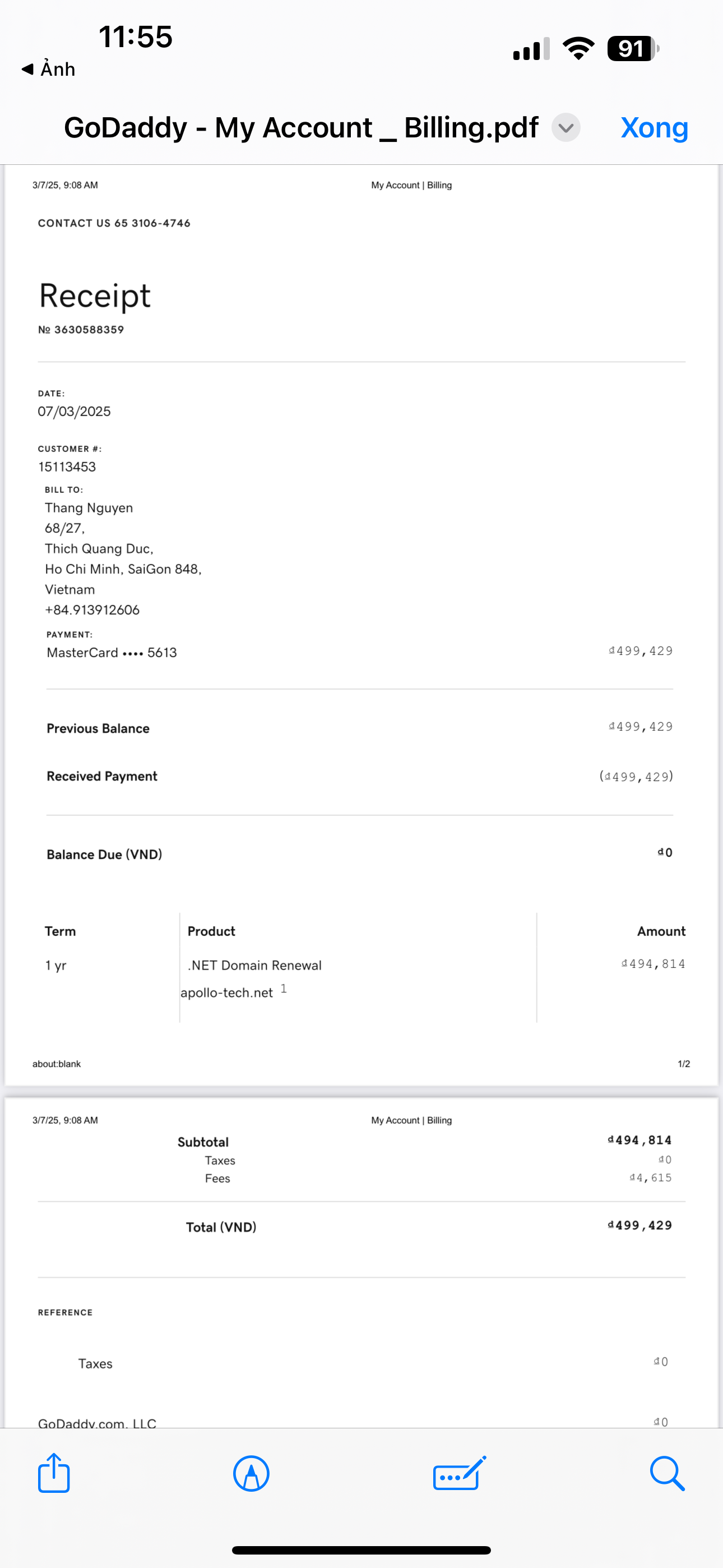The image size is (723, 1568).
Task: Tap the apollo-tech.net domain name
Action: click(x=226, y=993)
